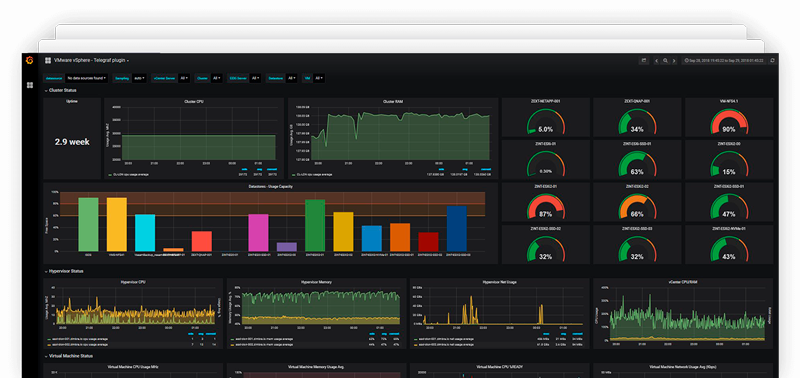Click the purple bar in Datastores chart
The height and width of the screenshot is (378, 800).
pos(287,247)
